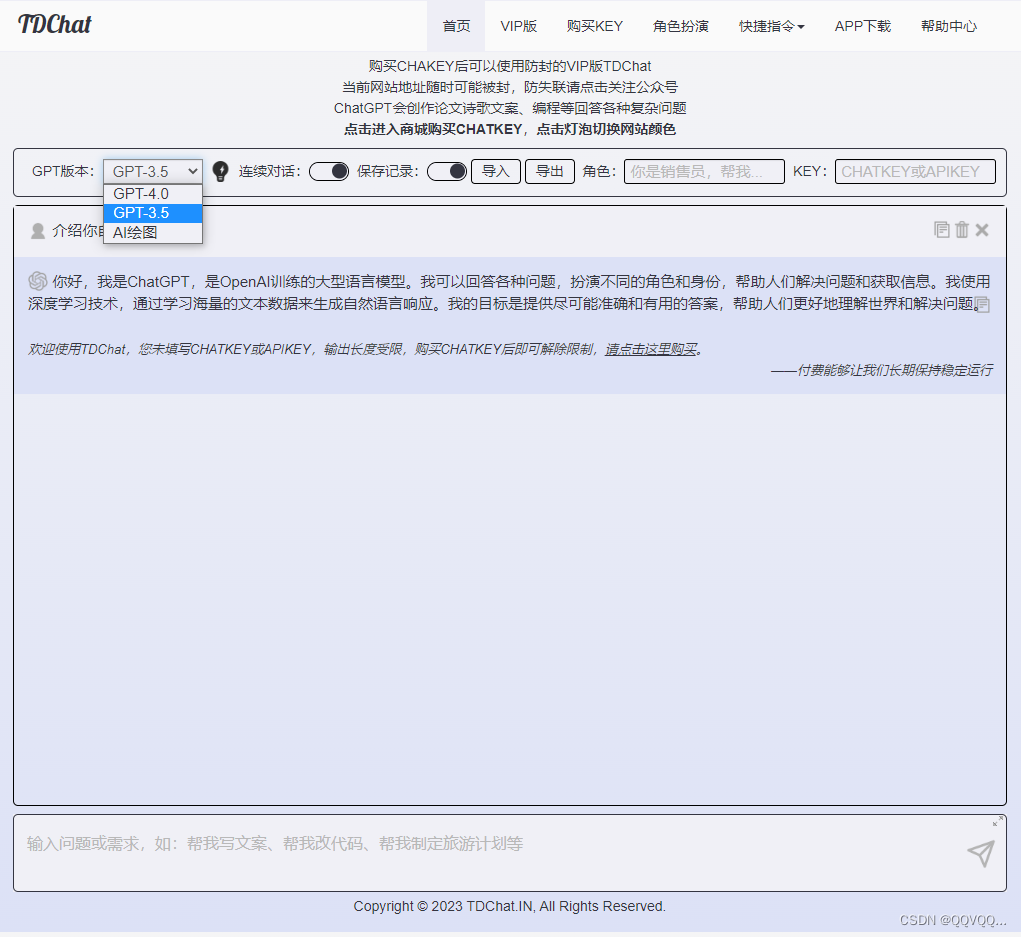Click the 点击进入商城购买CHATKEY bold notice
Image resolution: width=1021 pixels, height=937 pixels.
click(x=433, y=130)
